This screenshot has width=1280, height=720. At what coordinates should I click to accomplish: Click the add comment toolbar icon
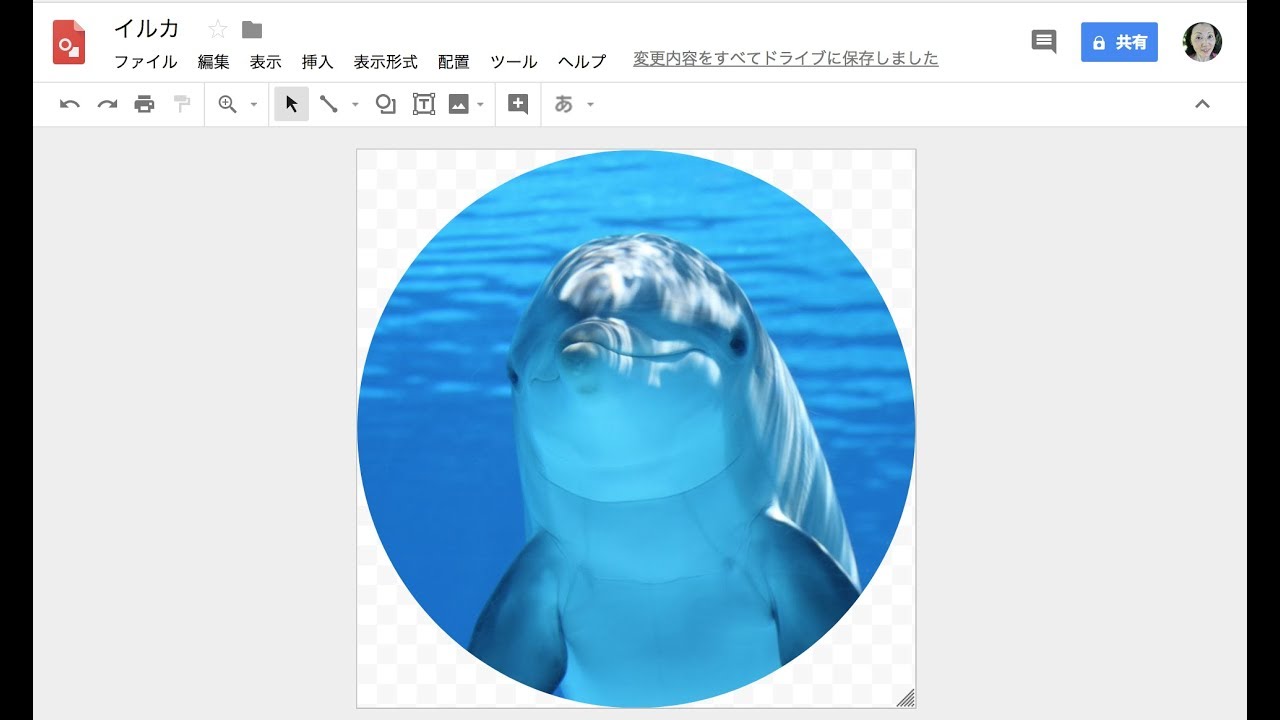[518, 104]
